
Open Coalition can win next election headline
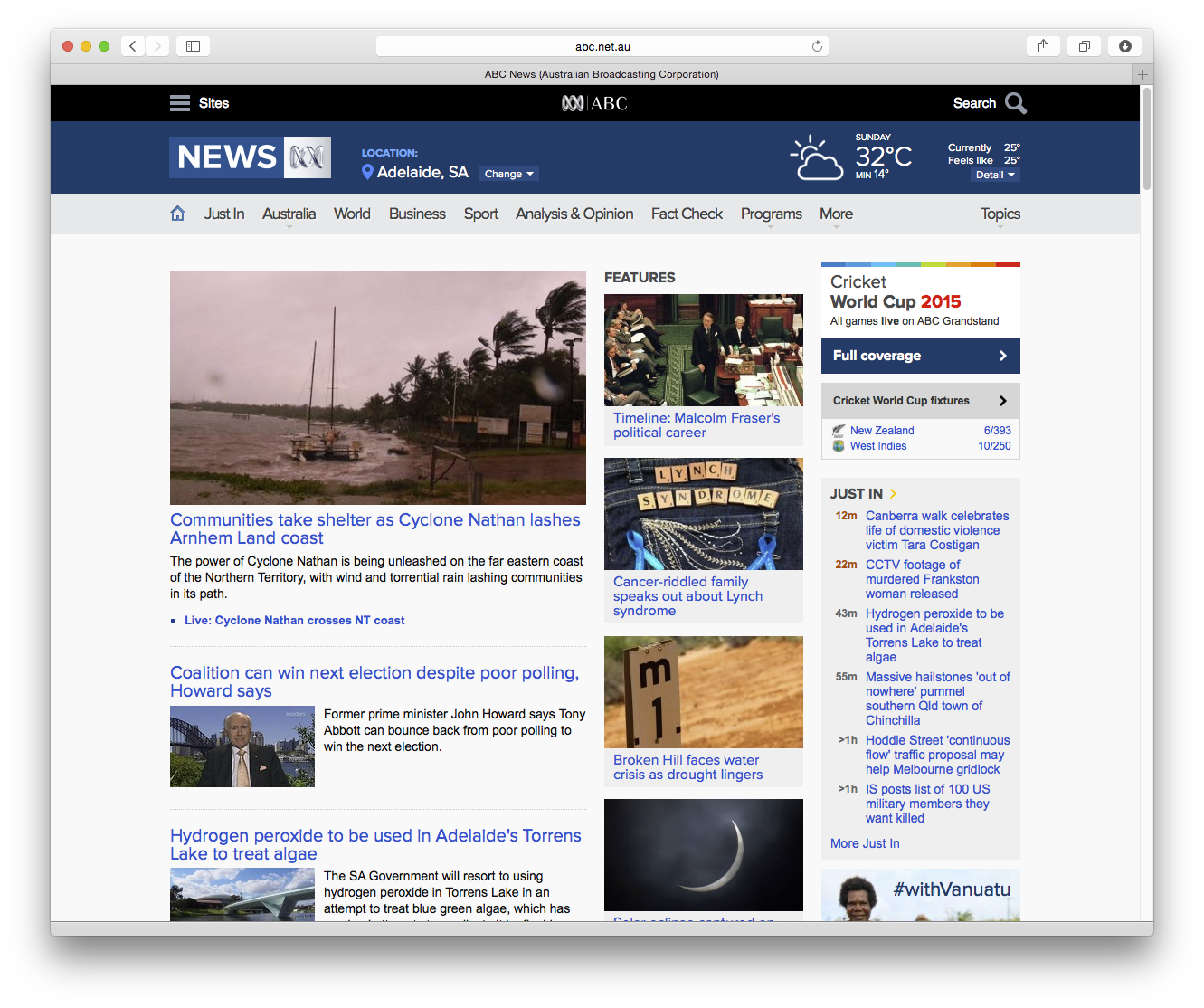374,681
